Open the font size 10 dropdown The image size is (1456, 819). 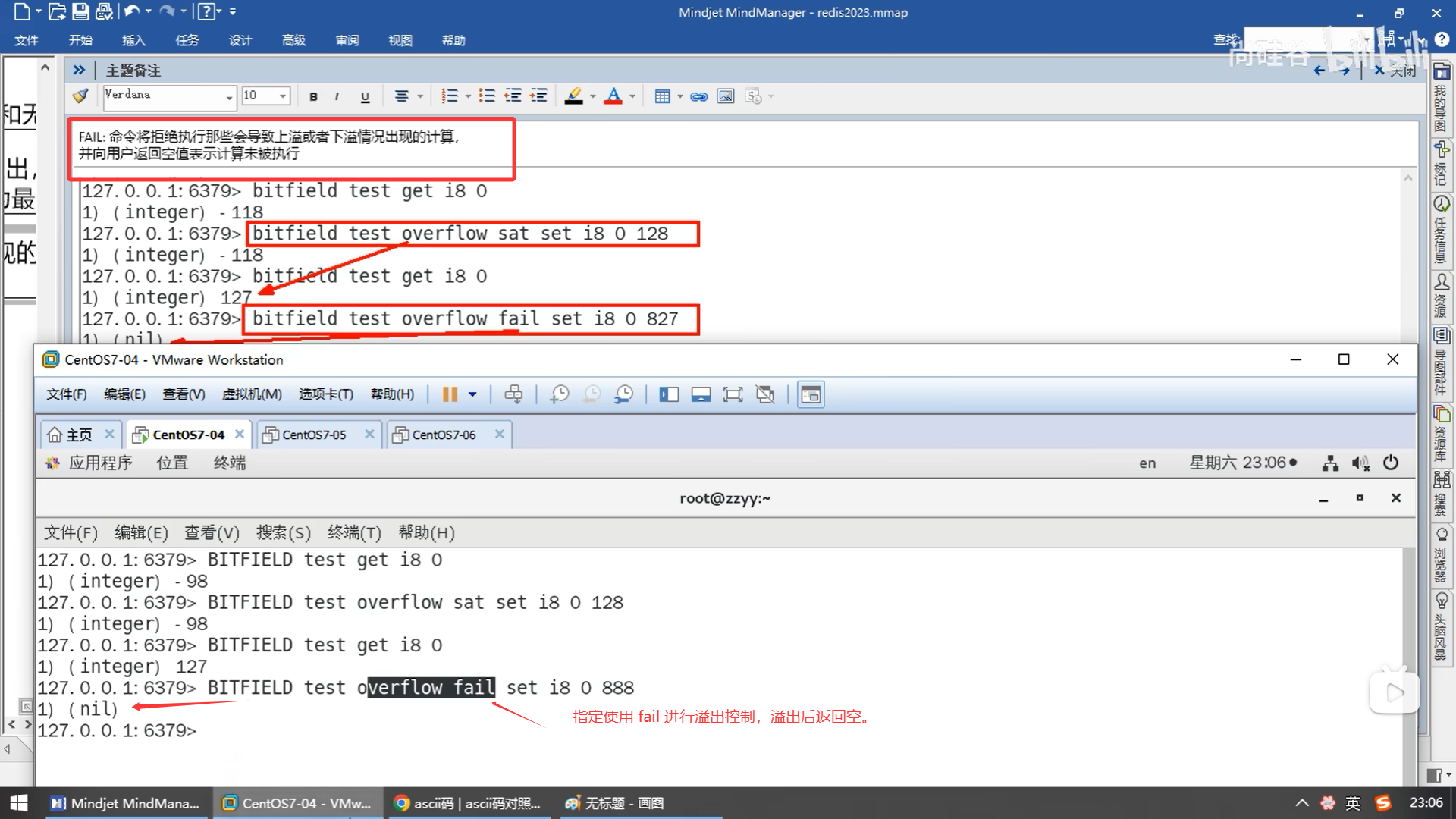tap(283, 96)
